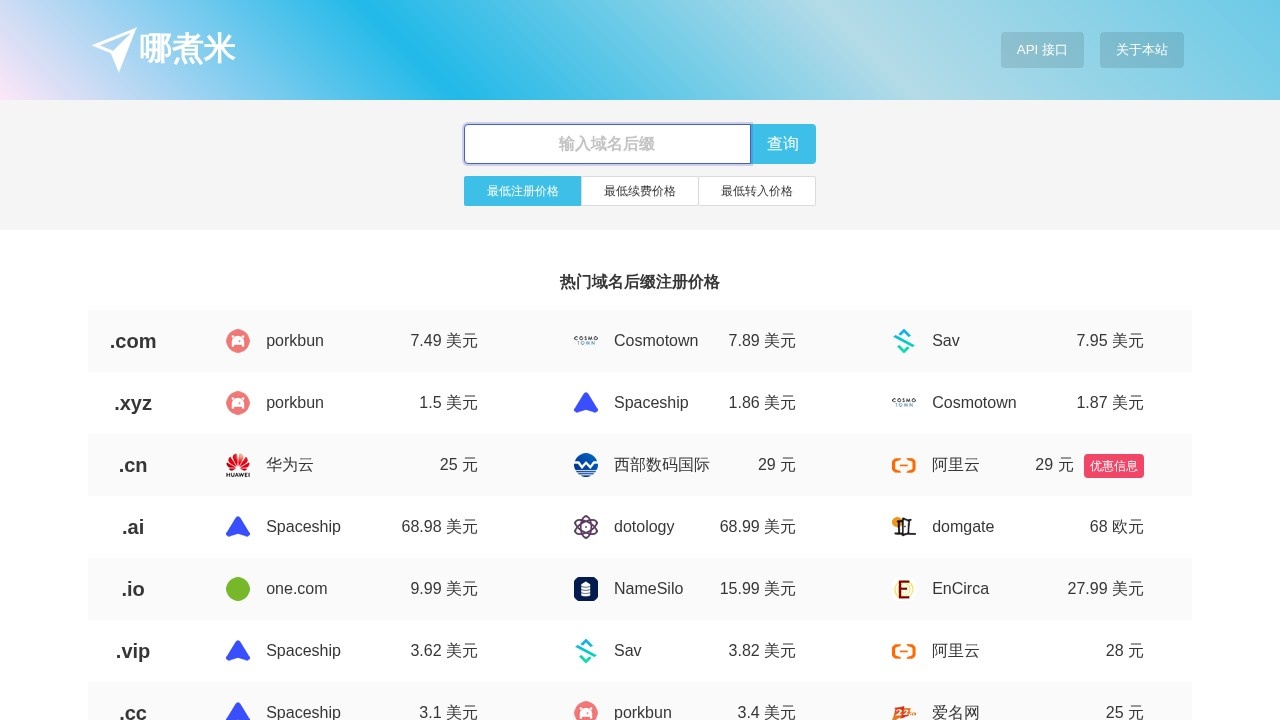Click porkbun icon in .com row
The width and height of the screenshot is (1280, 720).
click(x=238, y=341)
